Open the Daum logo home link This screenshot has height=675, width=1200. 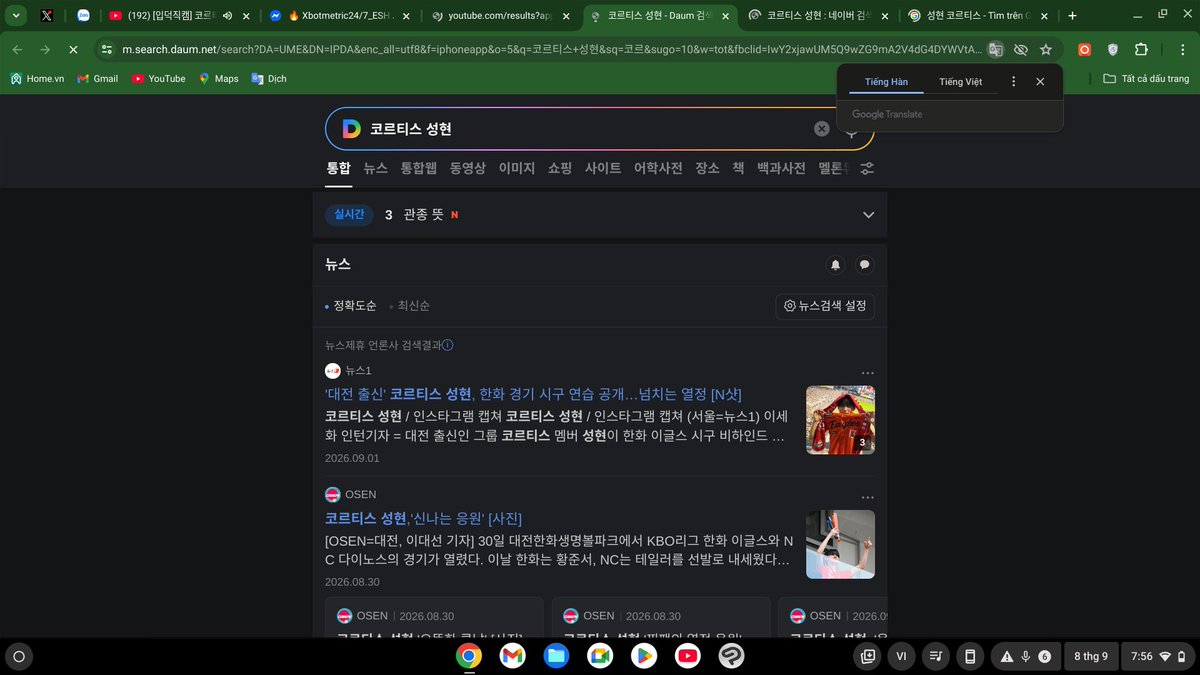[351, 129]
